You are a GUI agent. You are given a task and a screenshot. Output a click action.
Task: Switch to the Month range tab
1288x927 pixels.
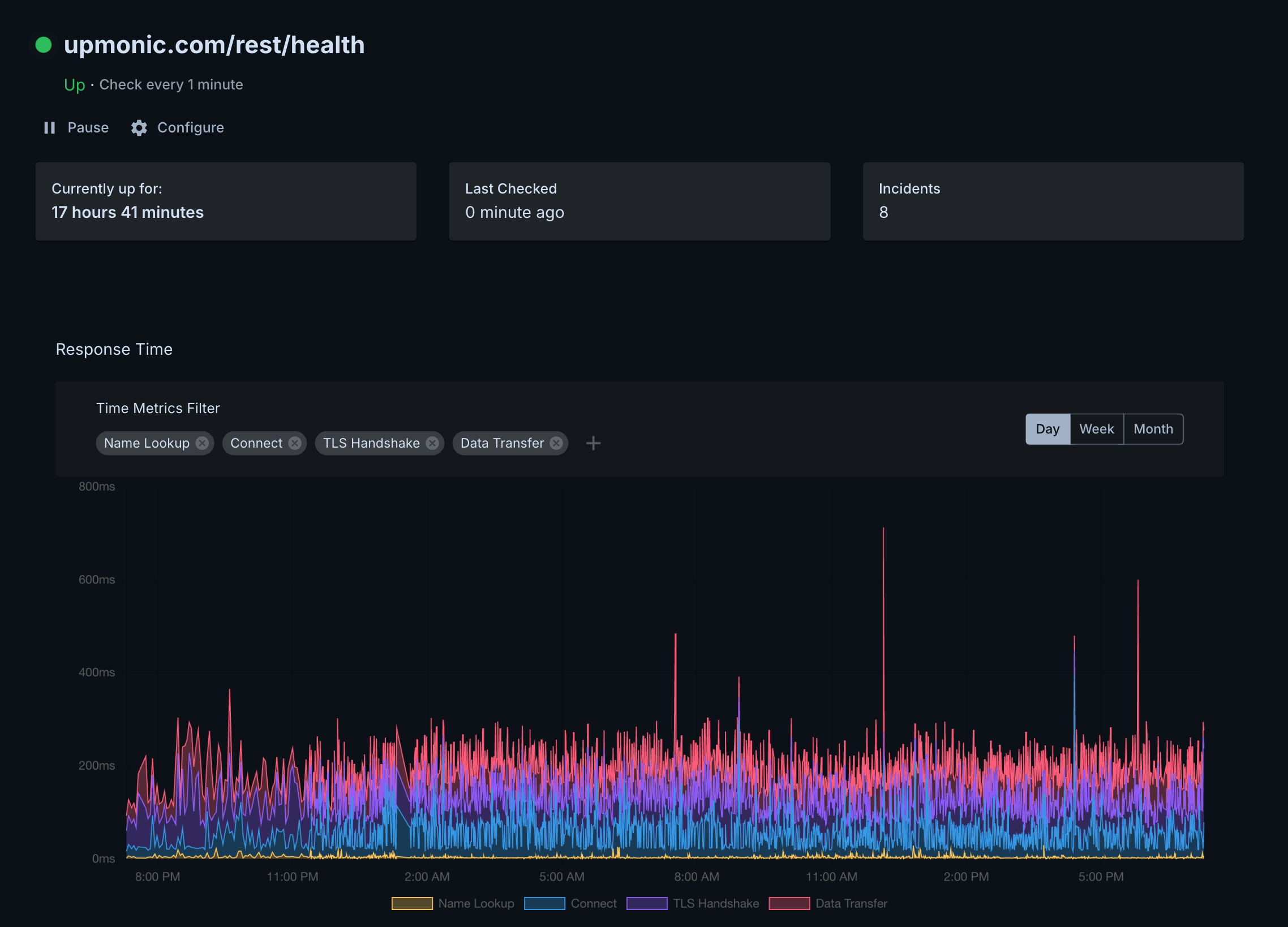pos(1153,429)
